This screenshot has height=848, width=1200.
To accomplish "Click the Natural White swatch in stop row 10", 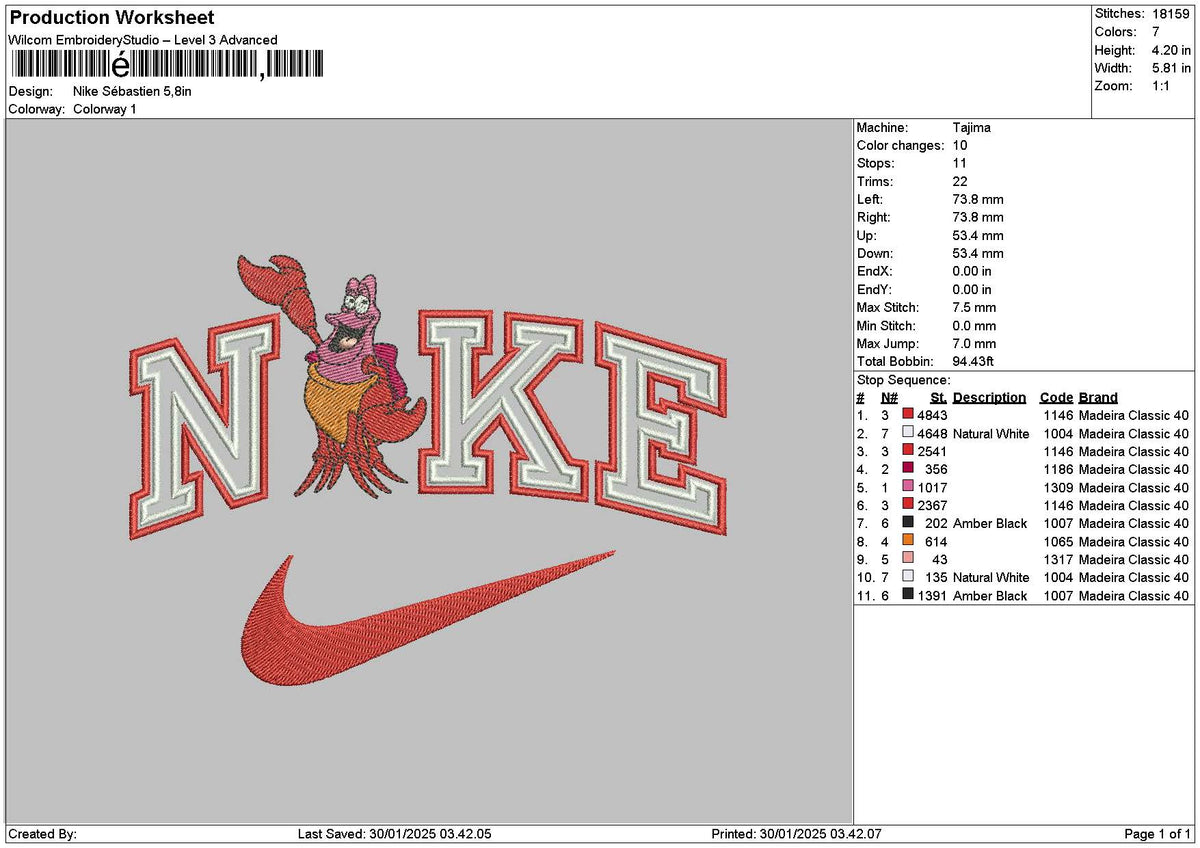I will (x=908, y=577).
